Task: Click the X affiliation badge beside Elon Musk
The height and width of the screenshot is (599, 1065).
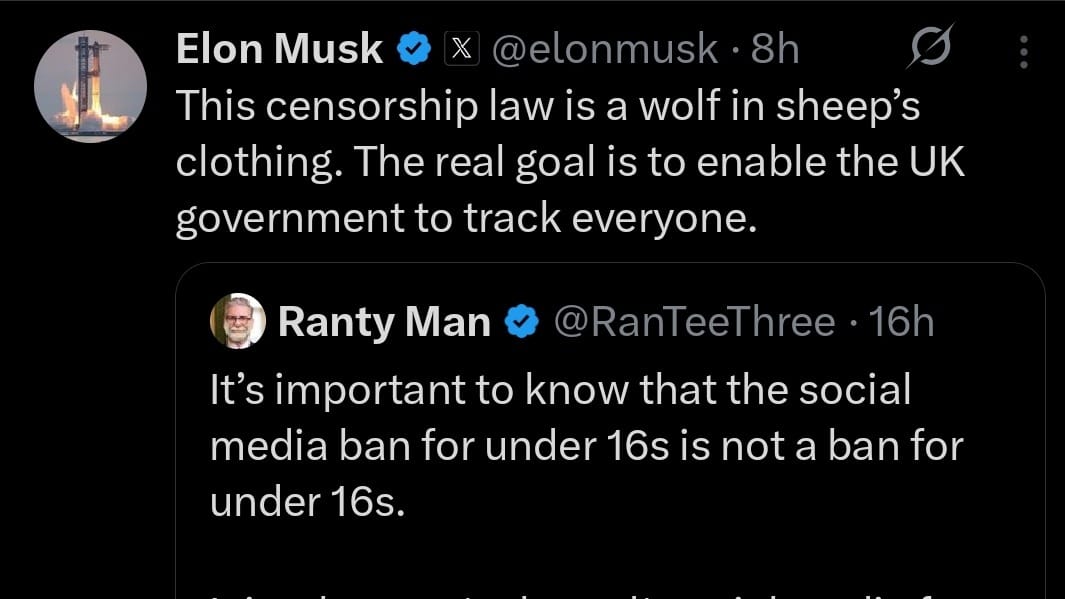Action: click(462, 49)
